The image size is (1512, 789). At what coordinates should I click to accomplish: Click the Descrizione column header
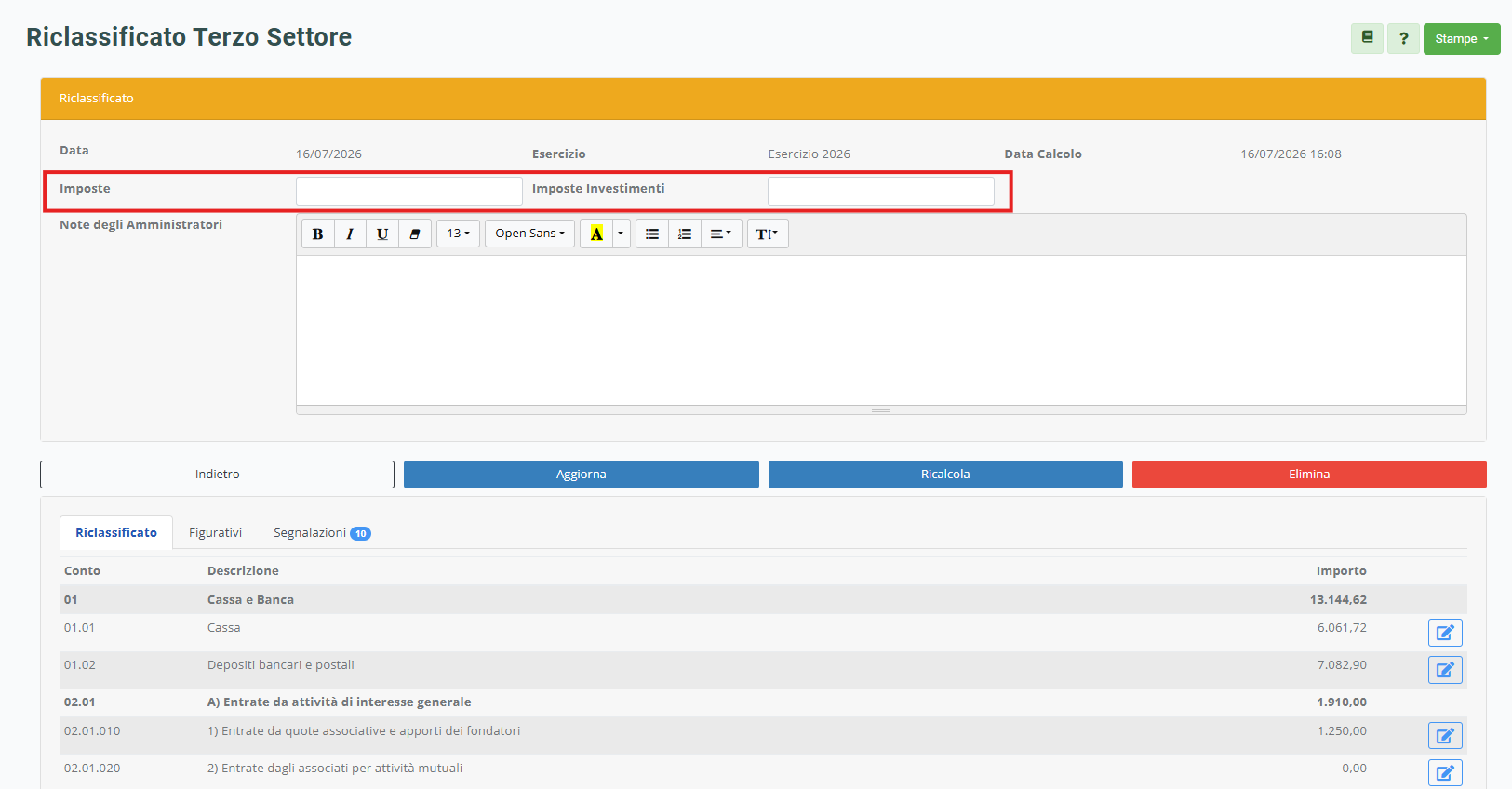243,571
